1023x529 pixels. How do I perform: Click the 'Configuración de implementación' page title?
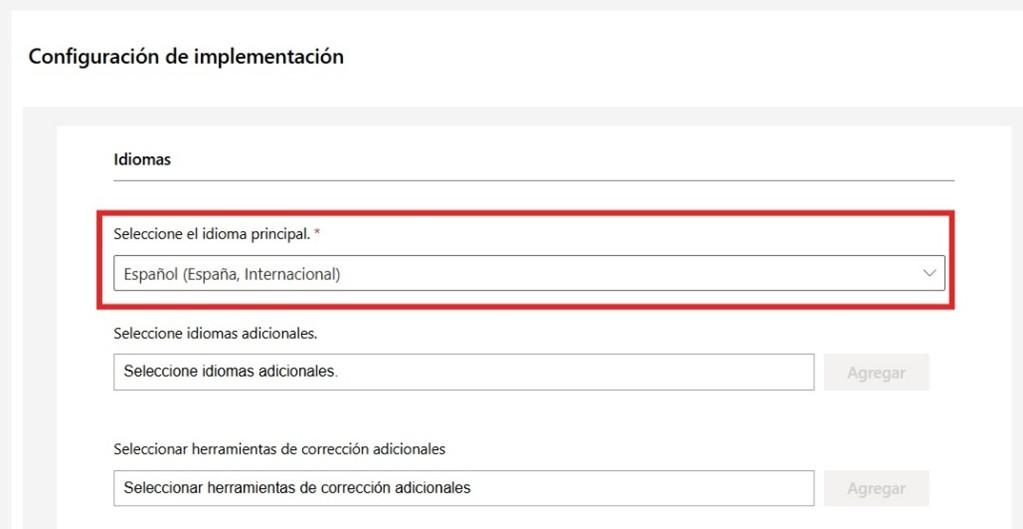(186, 57)
